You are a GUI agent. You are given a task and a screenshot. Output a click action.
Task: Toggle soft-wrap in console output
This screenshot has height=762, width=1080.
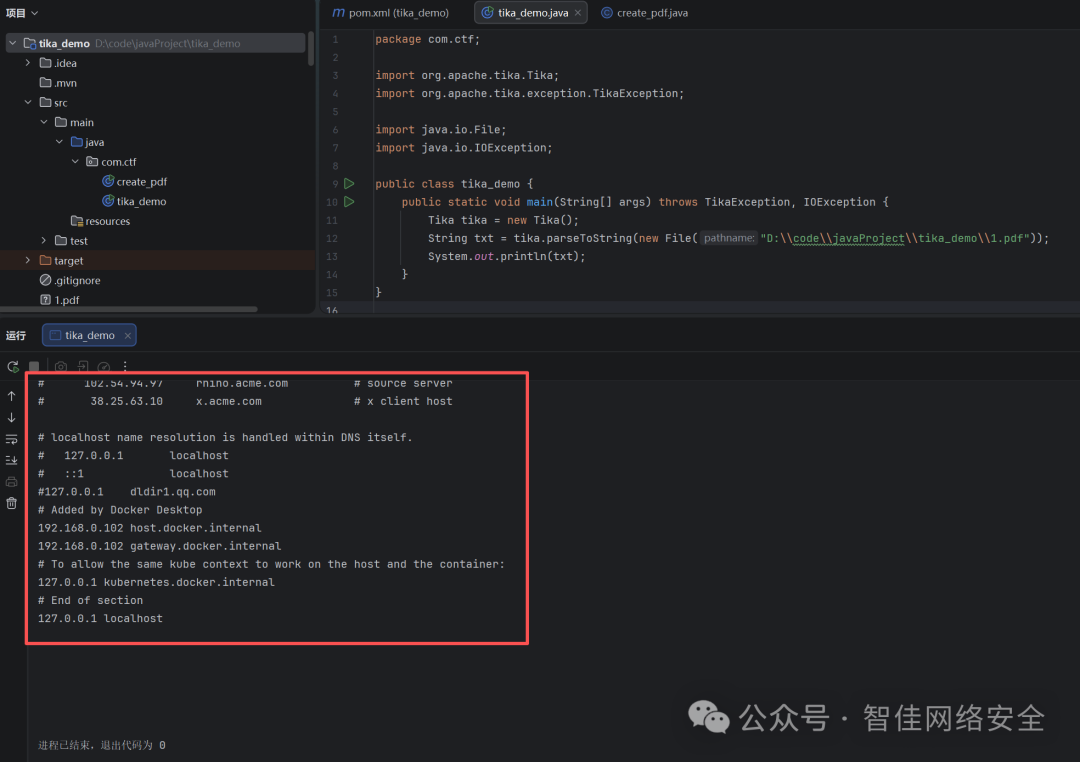pos(12,439)
